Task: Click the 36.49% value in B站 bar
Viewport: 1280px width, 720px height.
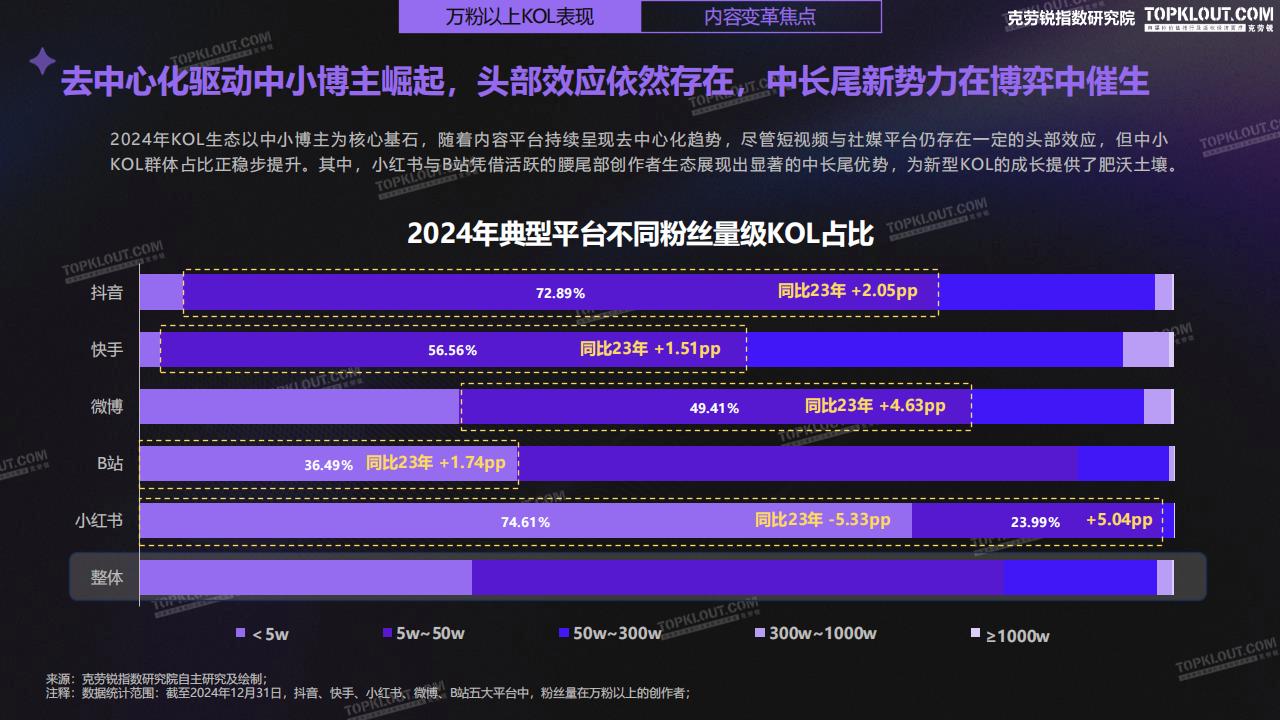Action: 329,465
